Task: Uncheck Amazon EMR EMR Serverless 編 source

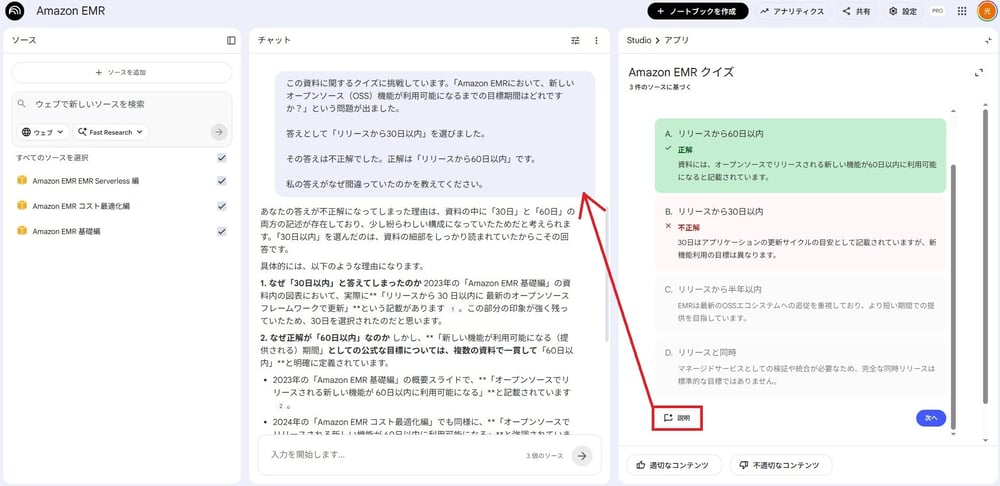Action: click(222, 181)
